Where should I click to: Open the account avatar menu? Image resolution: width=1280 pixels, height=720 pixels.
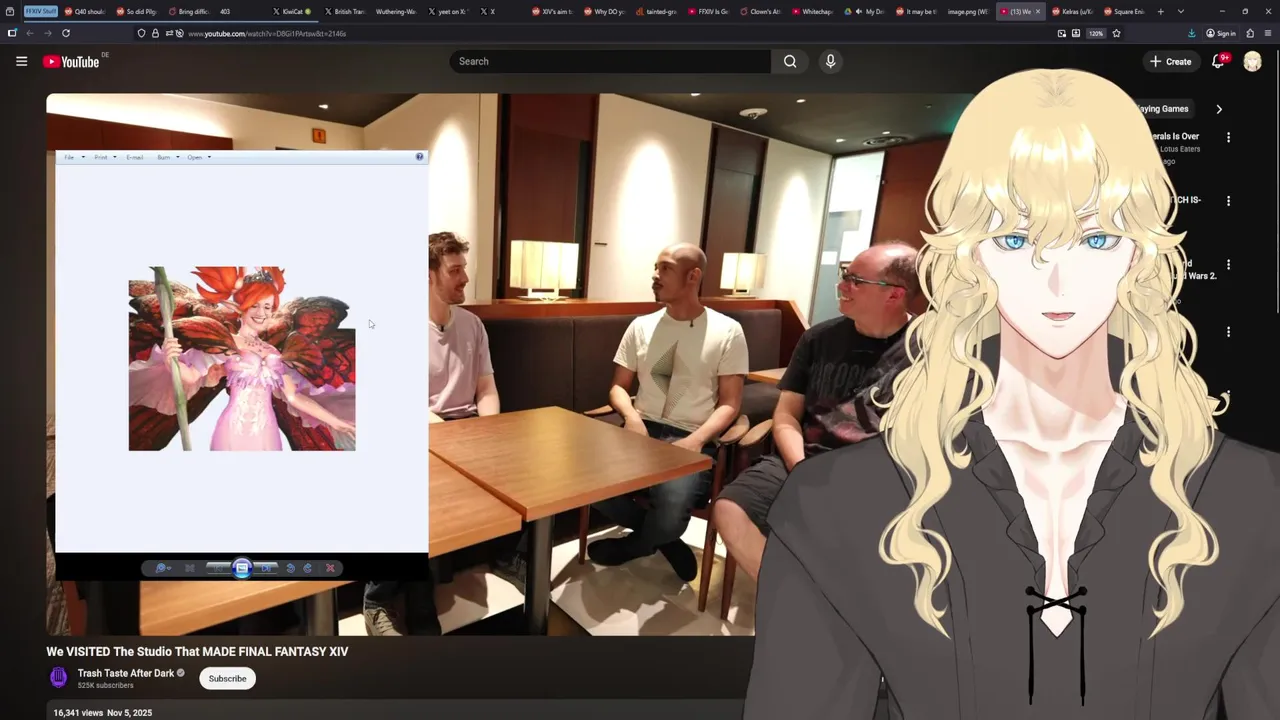pos(1252,61)
